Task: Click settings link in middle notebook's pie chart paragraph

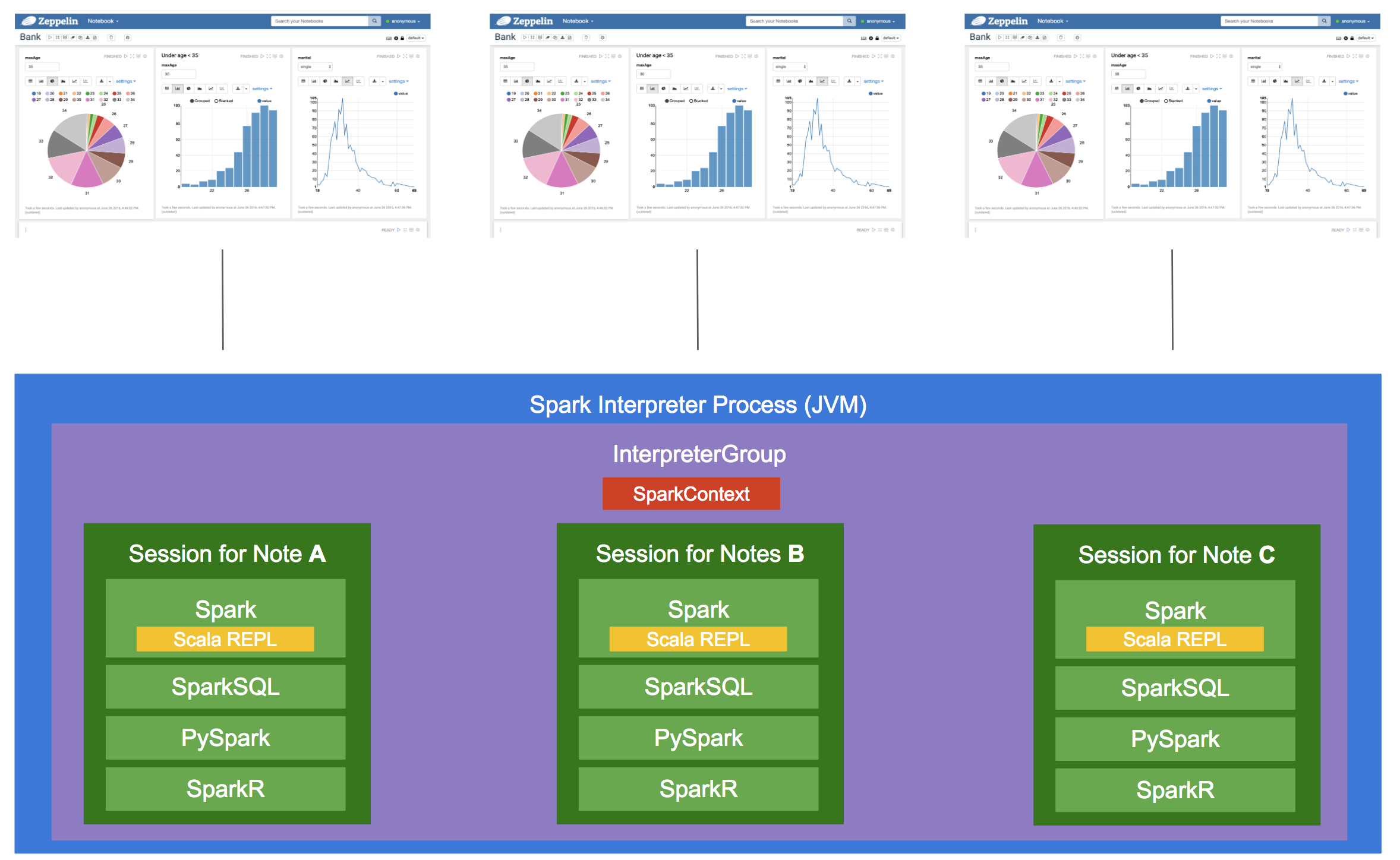Action: point(600,81)
